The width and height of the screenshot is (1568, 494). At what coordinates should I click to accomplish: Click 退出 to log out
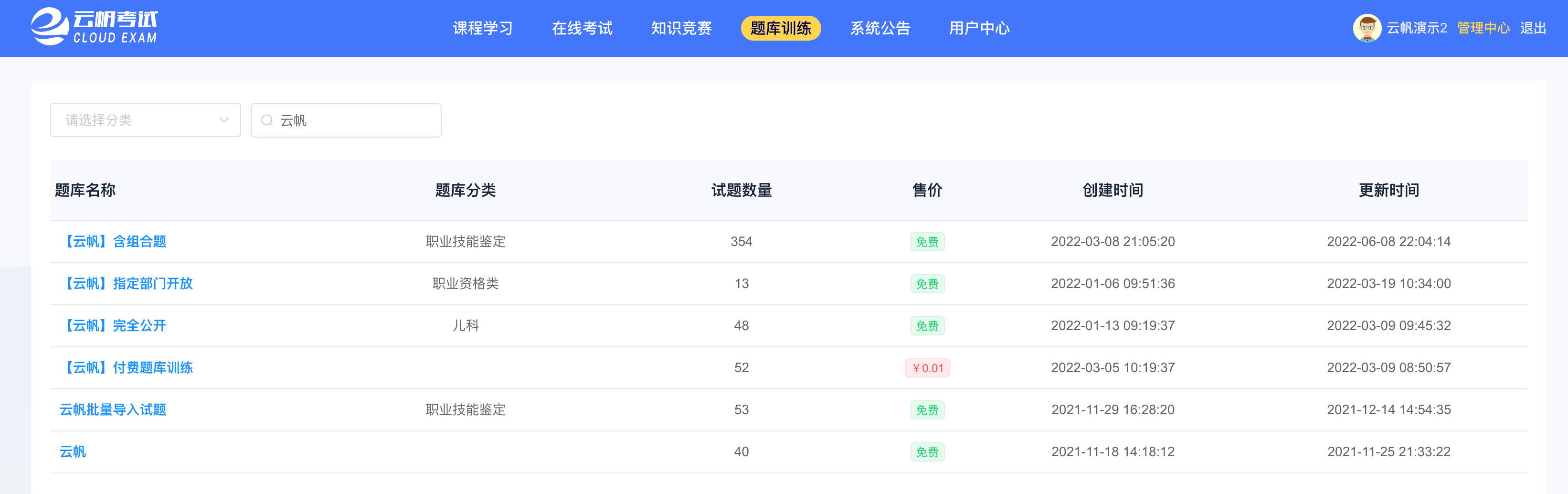[1533, 28]
